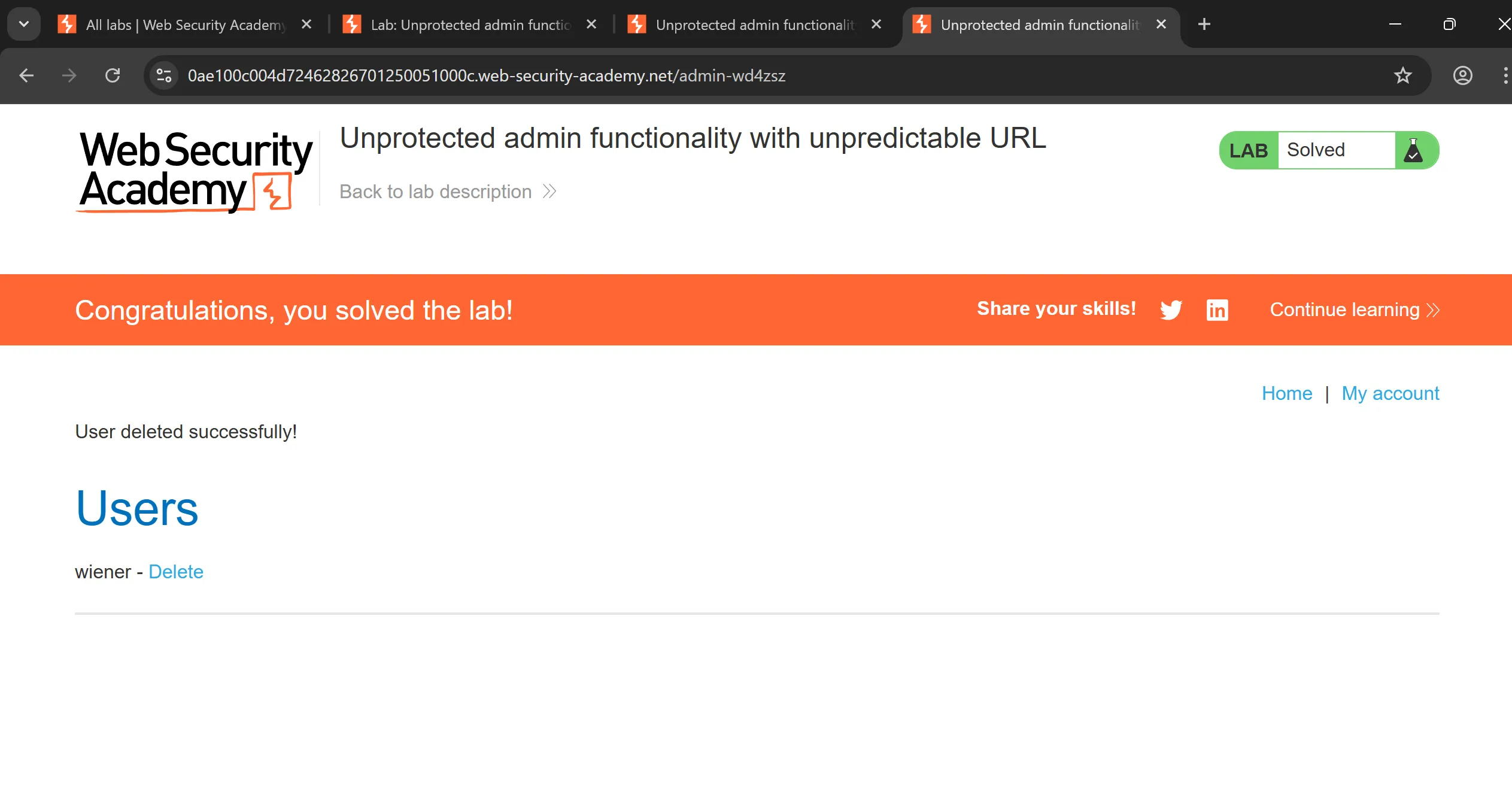The height and width of the screenshot is (804, 1512).
Task: Bookmark this page with star icon
Action: [1403, 75]
